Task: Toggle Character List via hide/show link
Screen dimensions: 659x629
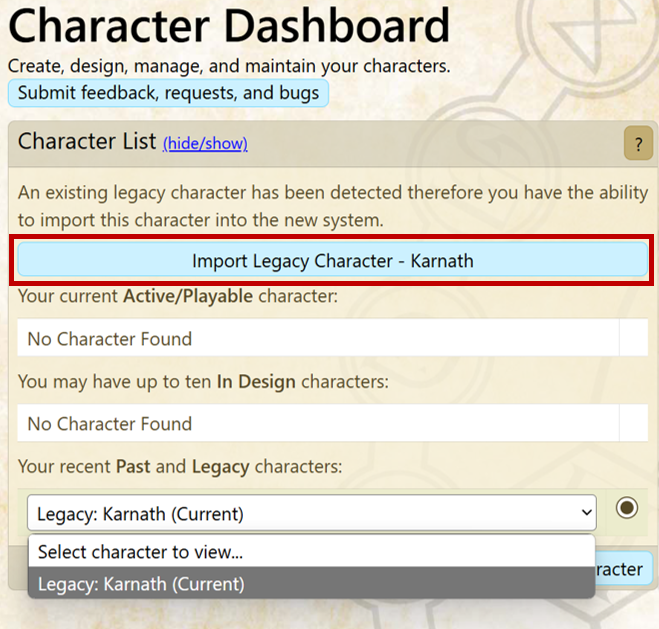Action: pos(205,144)
